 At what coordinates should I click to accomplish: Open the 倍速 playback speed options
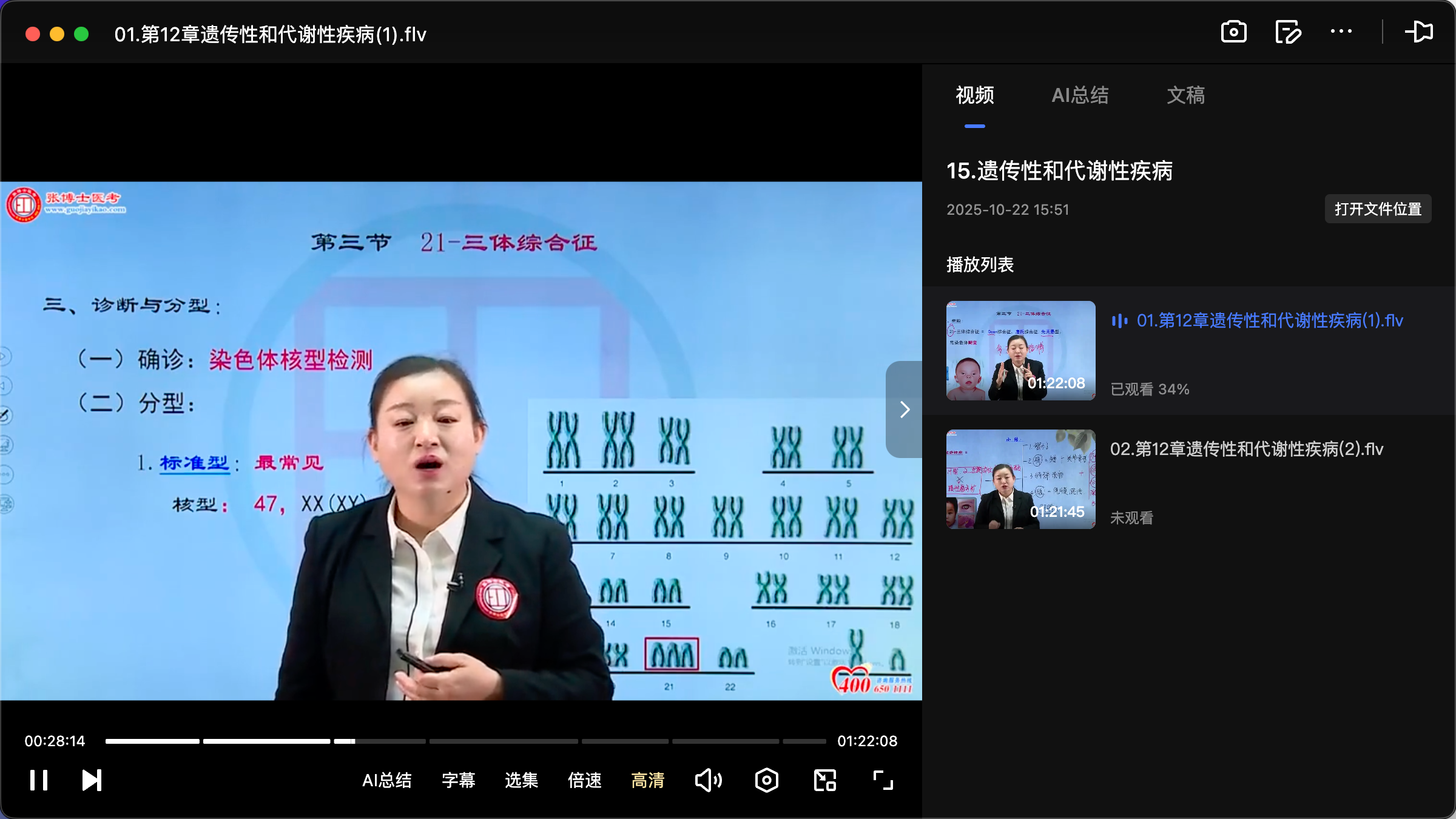tap(584, 781)
